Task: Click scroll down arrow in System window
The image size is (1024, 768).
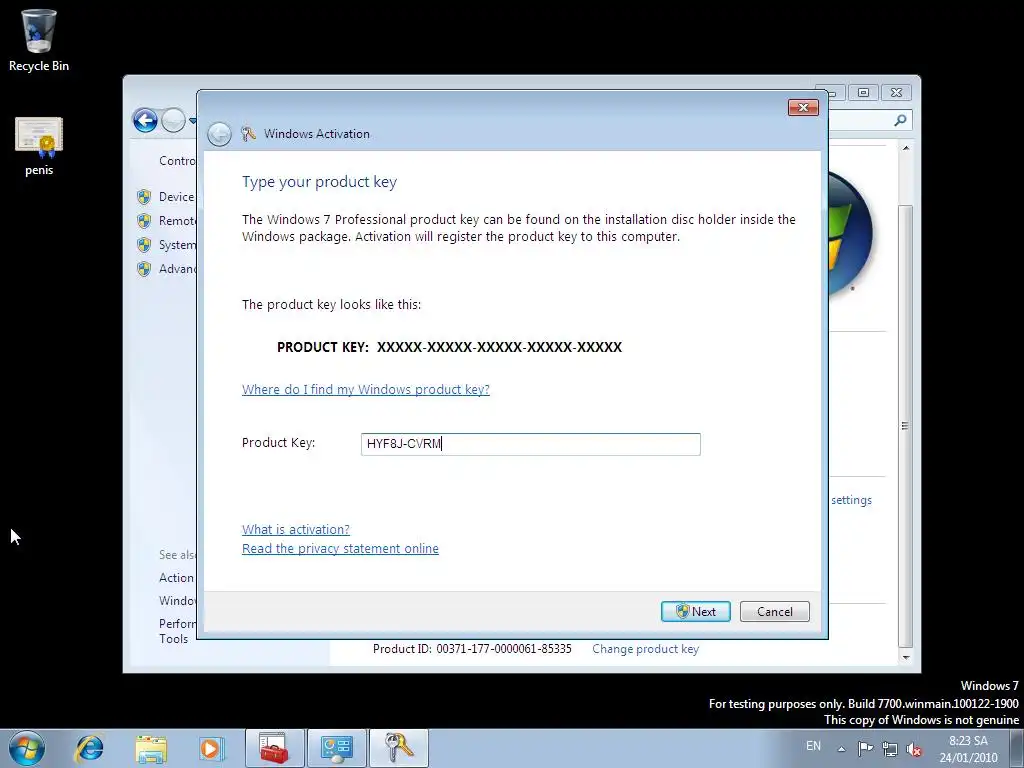Action: (x=905, y=657)
